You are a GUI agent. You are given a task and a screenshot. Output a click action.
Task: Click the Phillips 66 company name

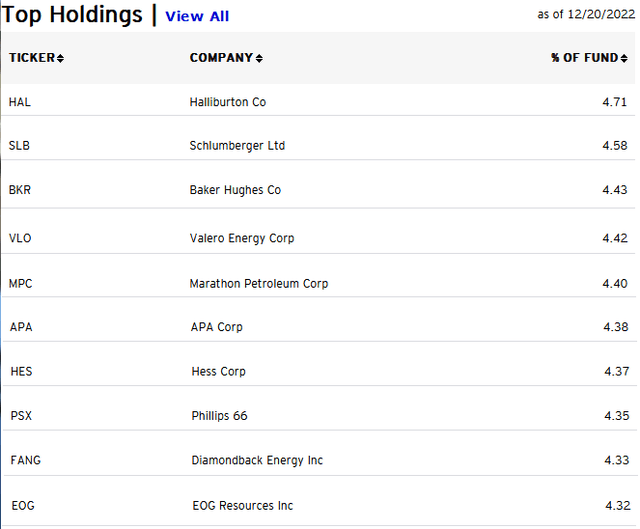click(x=220, y=416)
